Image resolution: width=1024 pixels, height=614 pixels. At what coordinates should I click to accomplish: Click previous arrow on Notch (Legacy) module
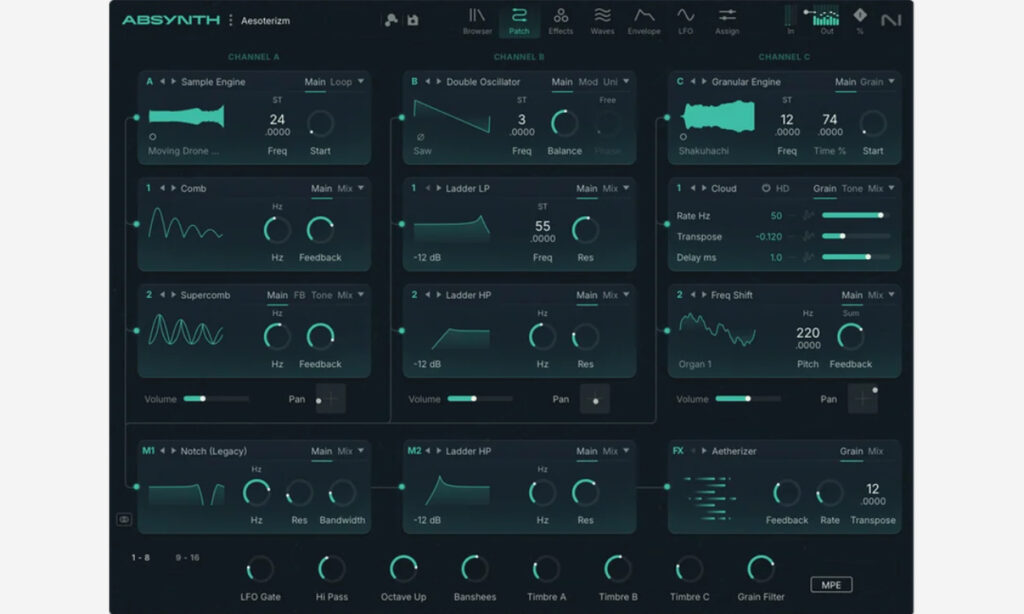[x=163, y=451]
